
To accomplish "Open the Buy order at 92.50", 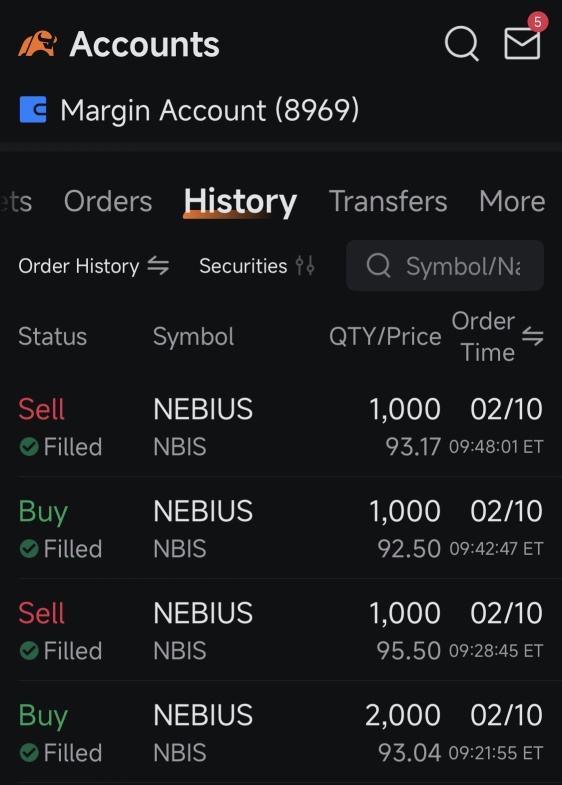I will [x=281, y=528].
